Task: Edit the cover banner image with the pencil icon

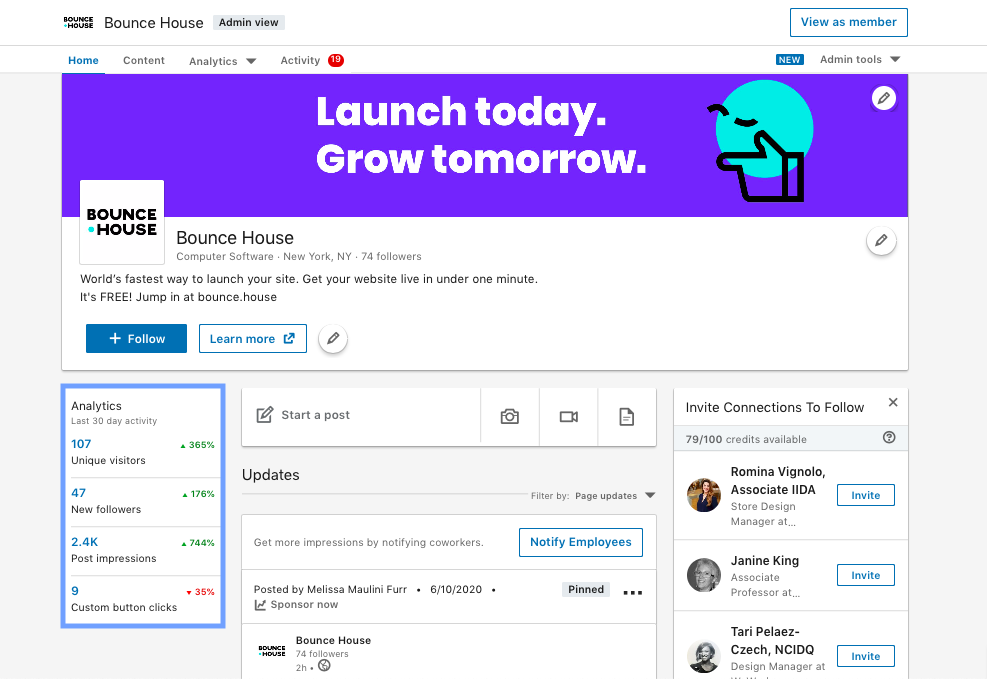Action: (x=884, y=98)
